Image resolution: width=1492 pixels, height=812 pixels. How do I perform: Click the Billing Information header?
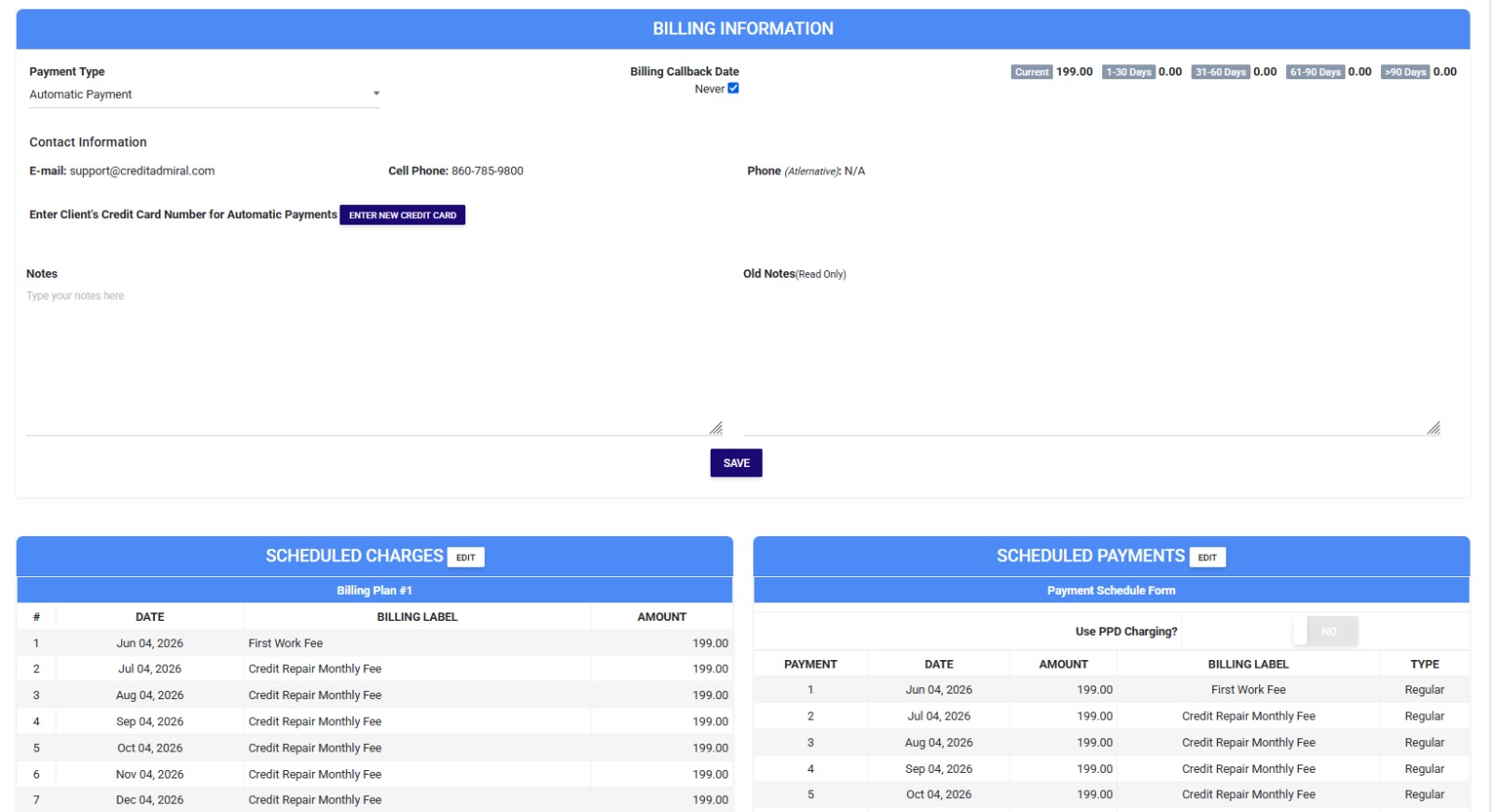click(x=743, y=29)
